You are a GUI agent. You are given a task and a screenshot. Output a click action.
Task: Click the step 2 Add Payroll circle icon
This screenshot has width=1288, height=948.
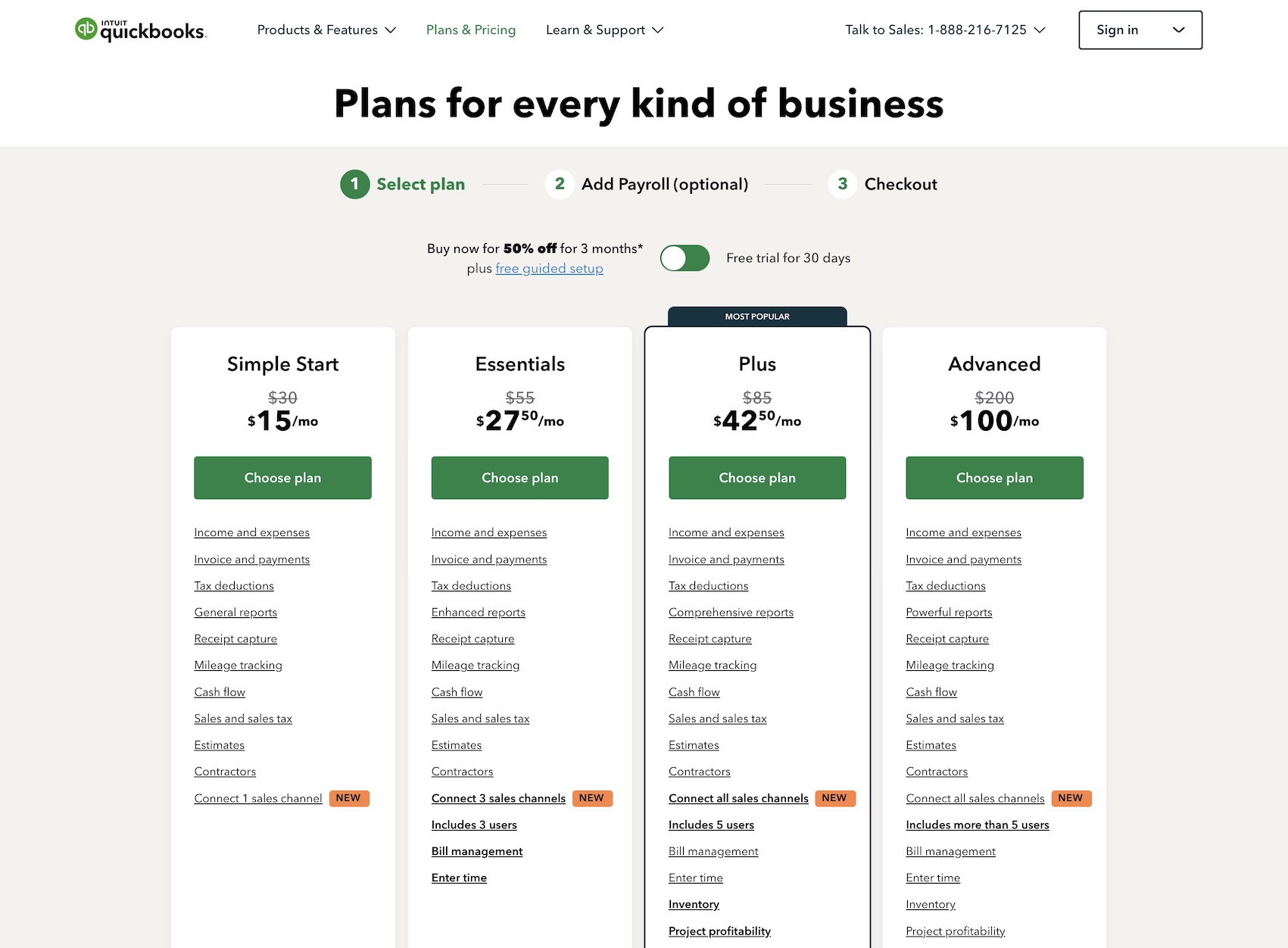click(x=560, y=184)
